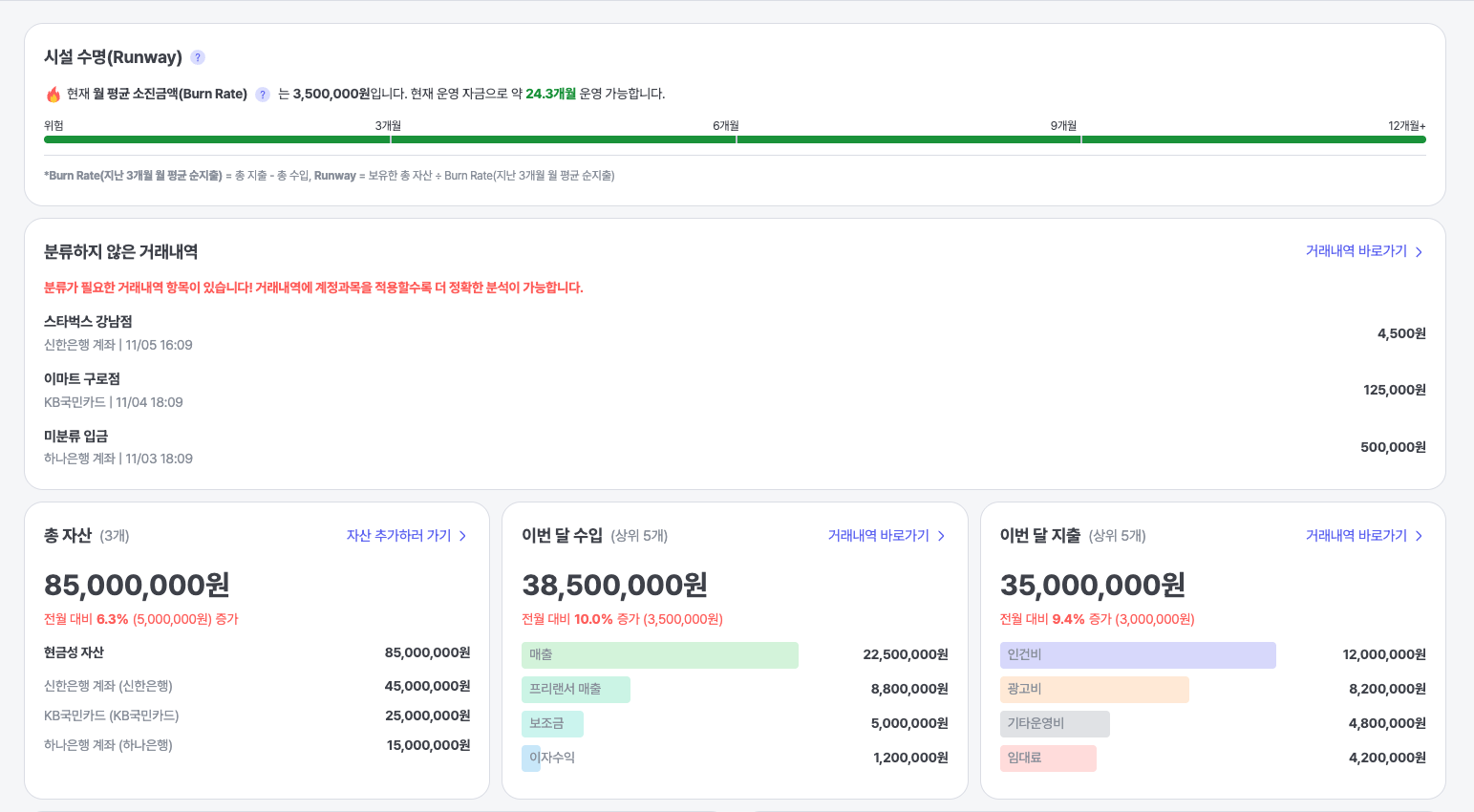Select the green 매출 category tag
The width and height of the screenshot is (1474, 812).
660,654
